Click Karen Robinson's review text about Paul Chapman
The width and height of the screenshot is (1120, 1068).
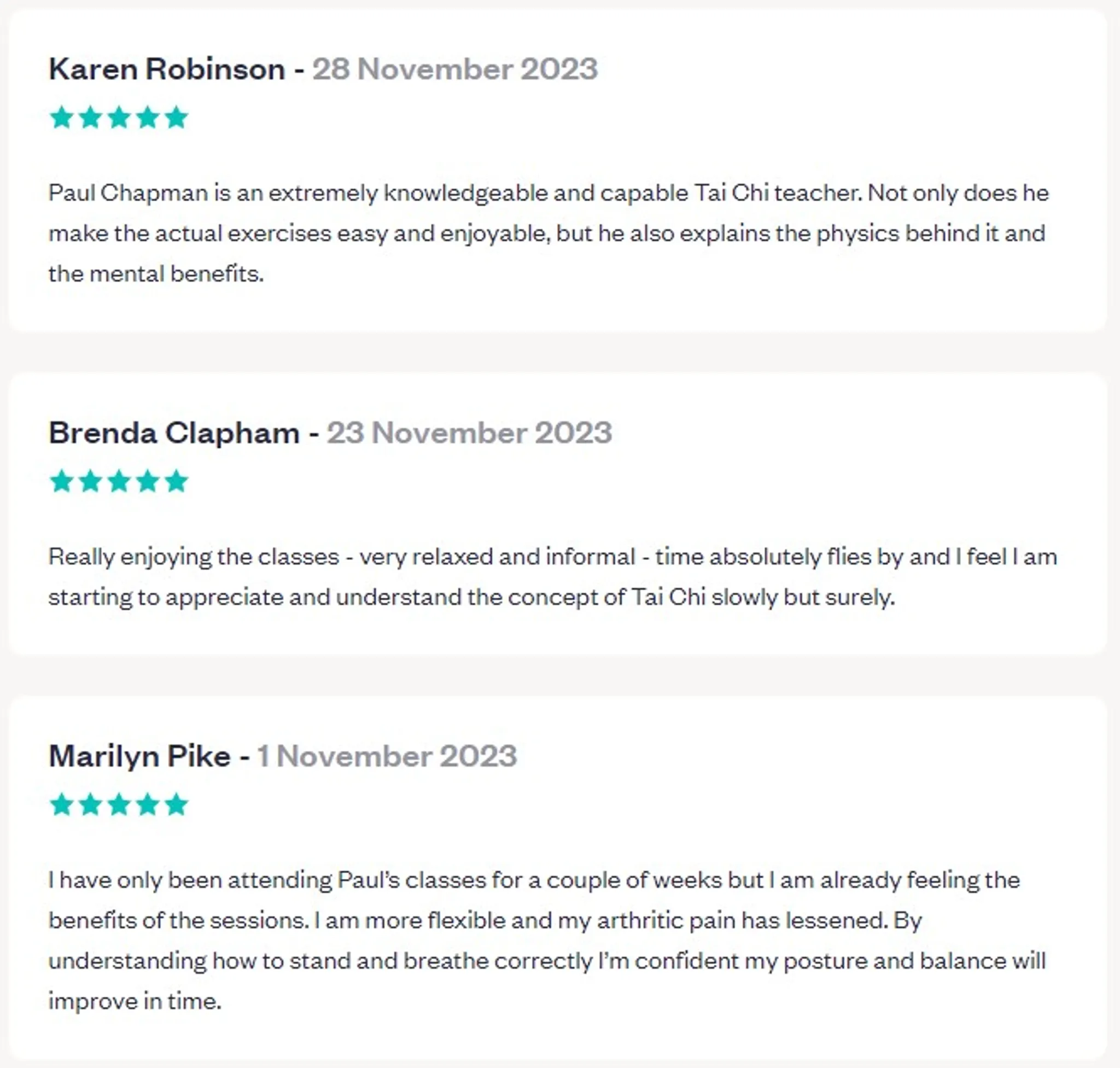pos(548,234)
